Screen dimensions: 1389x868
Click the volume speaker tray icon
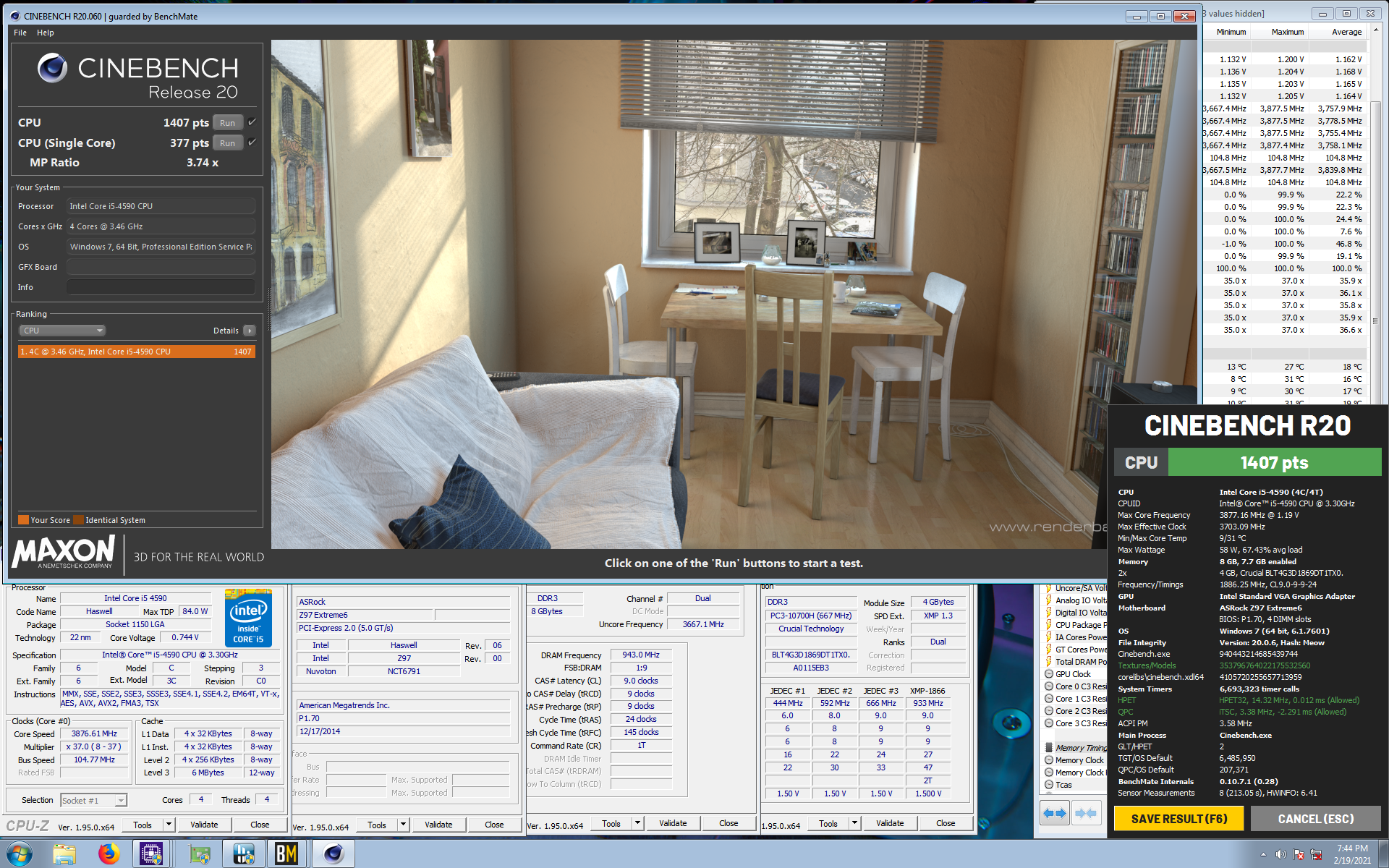(1281, 854)
